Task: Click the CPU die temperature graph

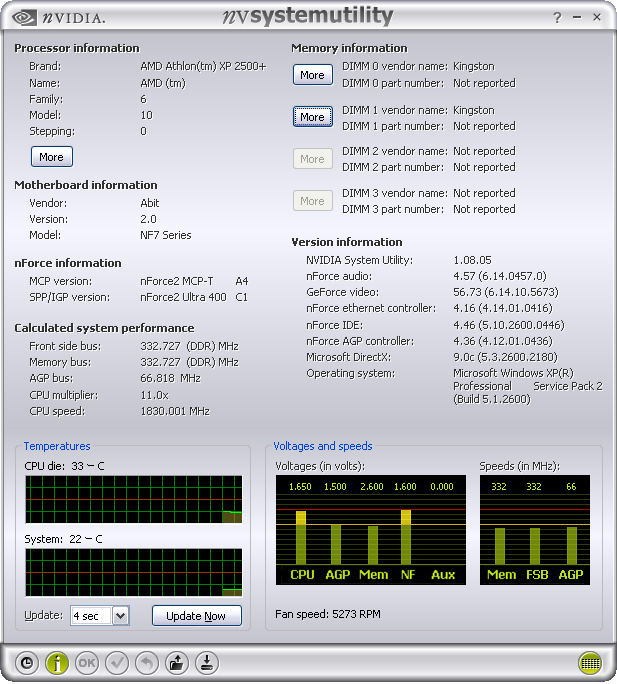Action: (133, 499)
